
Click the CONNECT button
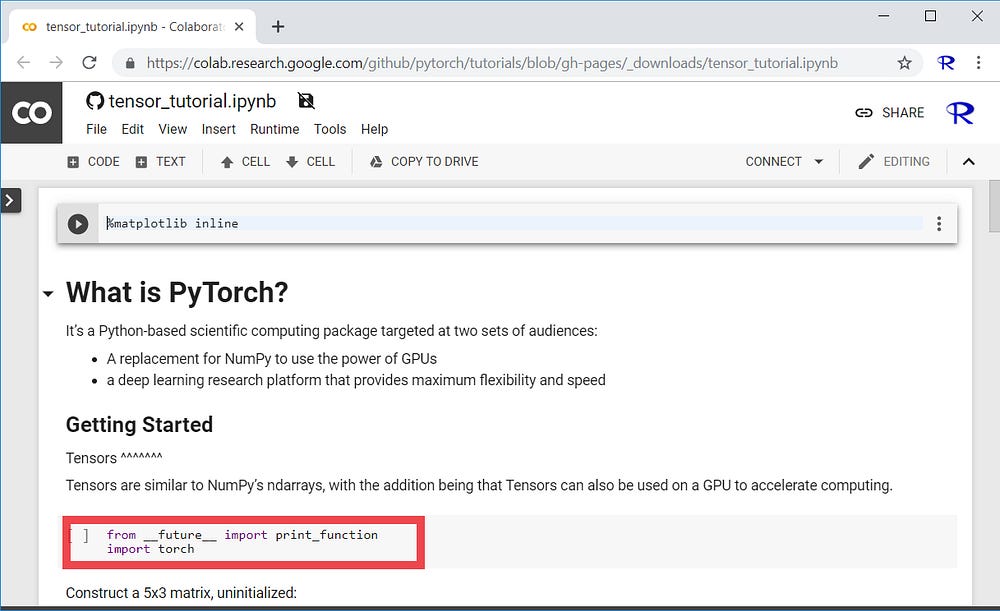click(x=774, y=162)
